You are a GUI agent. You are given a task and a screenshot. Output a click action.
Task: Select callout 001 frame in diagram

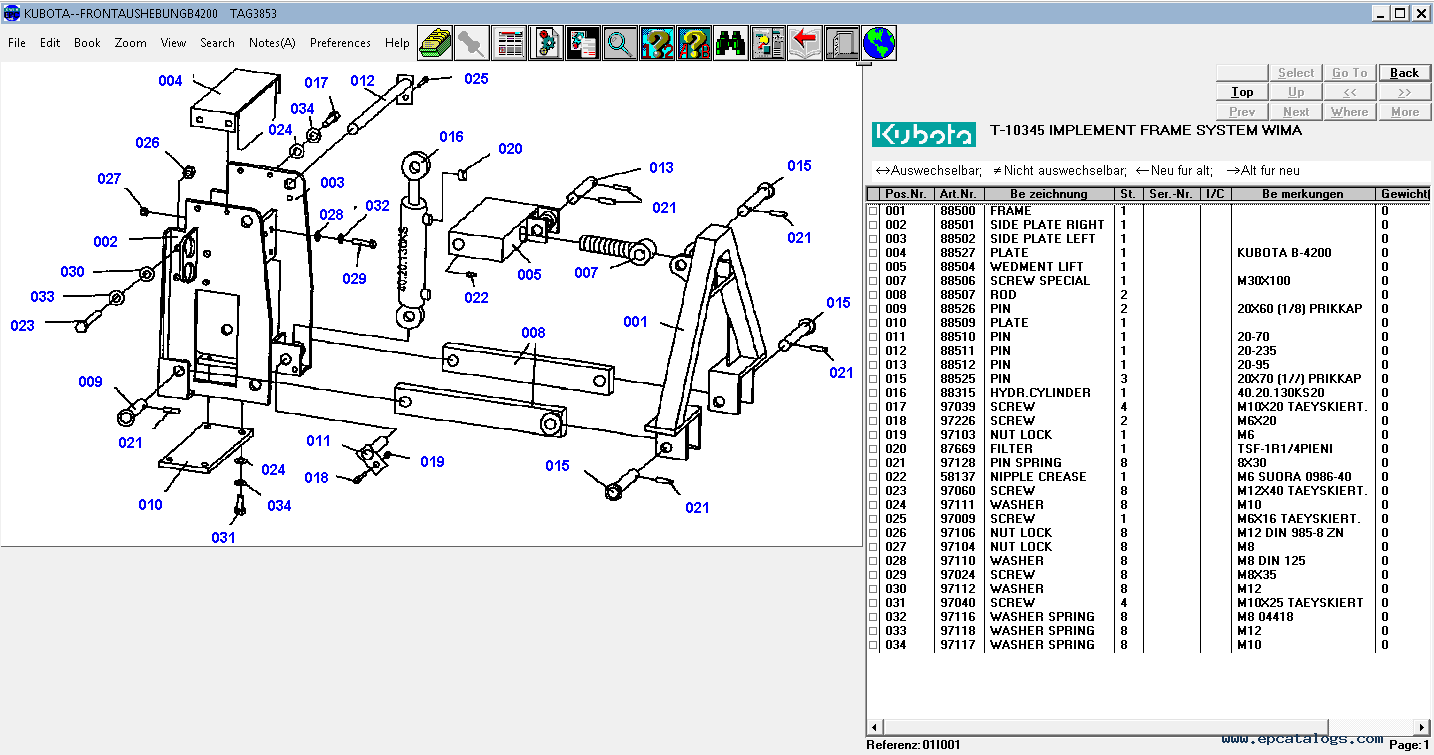(635, 321)
